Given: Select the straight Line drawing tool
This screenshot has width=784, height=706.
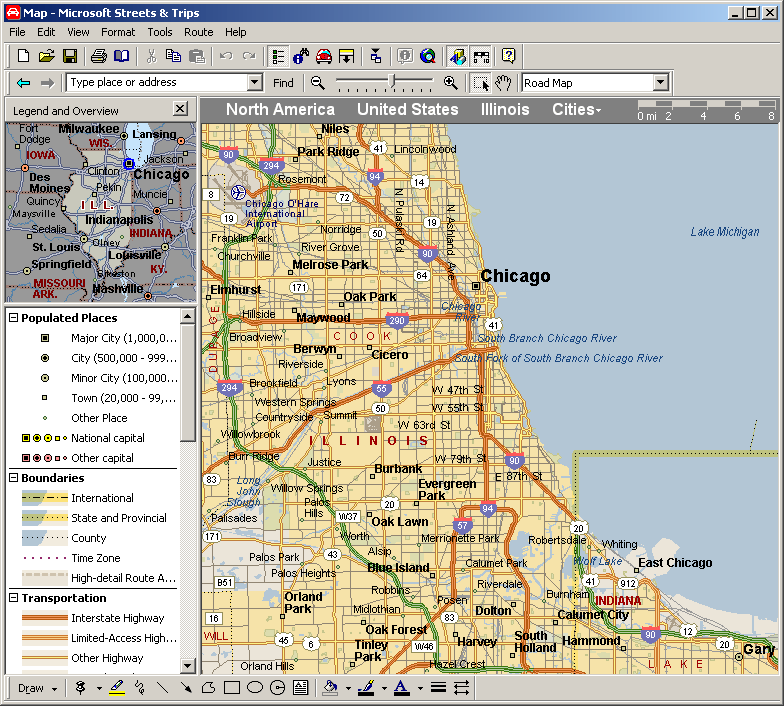Looking at the screenshot, I should 162,688.
